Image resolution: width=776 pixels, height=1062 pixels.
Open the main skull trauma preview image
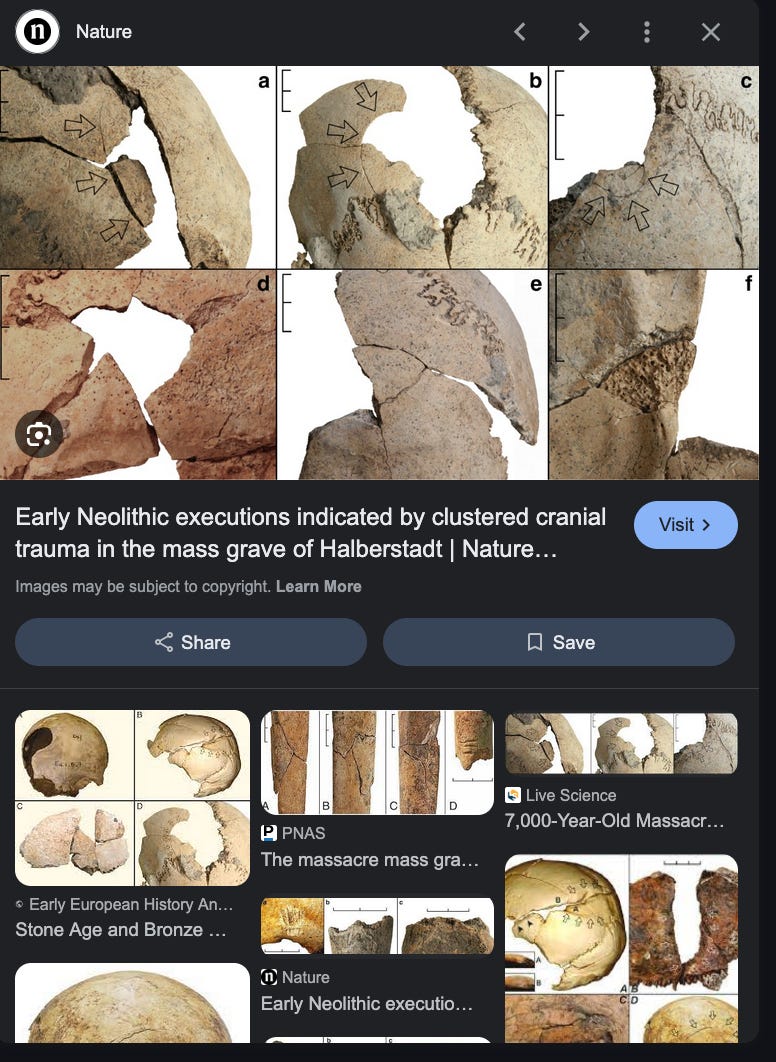coord(379,272)
